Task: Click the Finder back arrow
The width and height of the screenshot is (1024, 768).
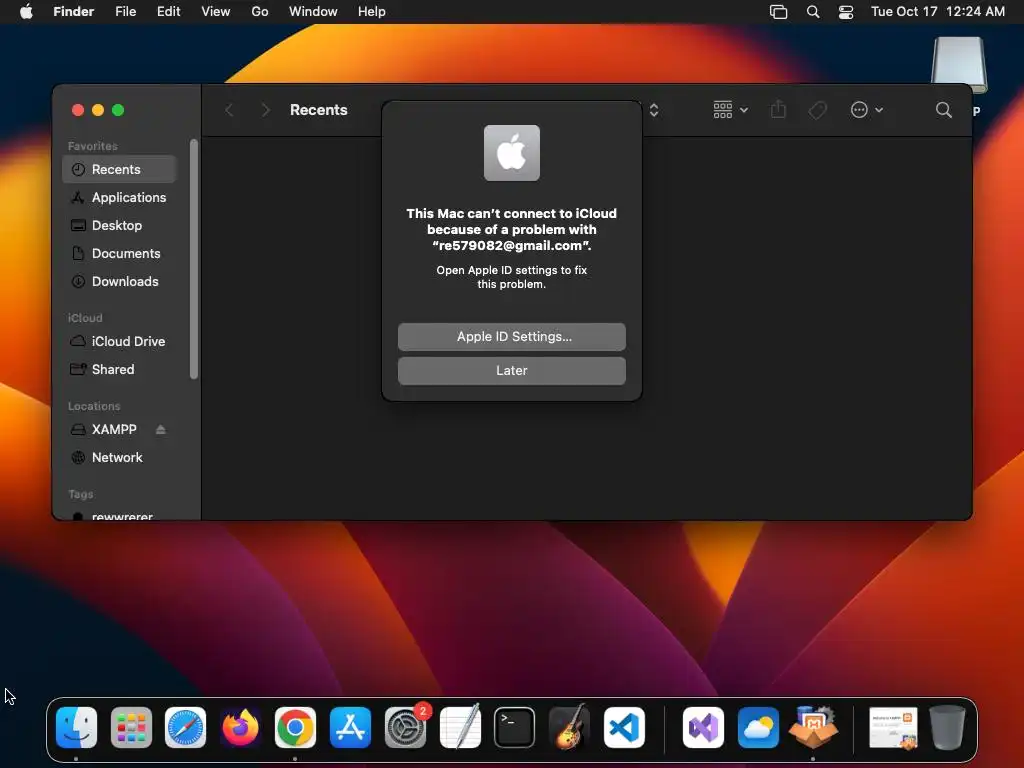Action: [229, 110]
